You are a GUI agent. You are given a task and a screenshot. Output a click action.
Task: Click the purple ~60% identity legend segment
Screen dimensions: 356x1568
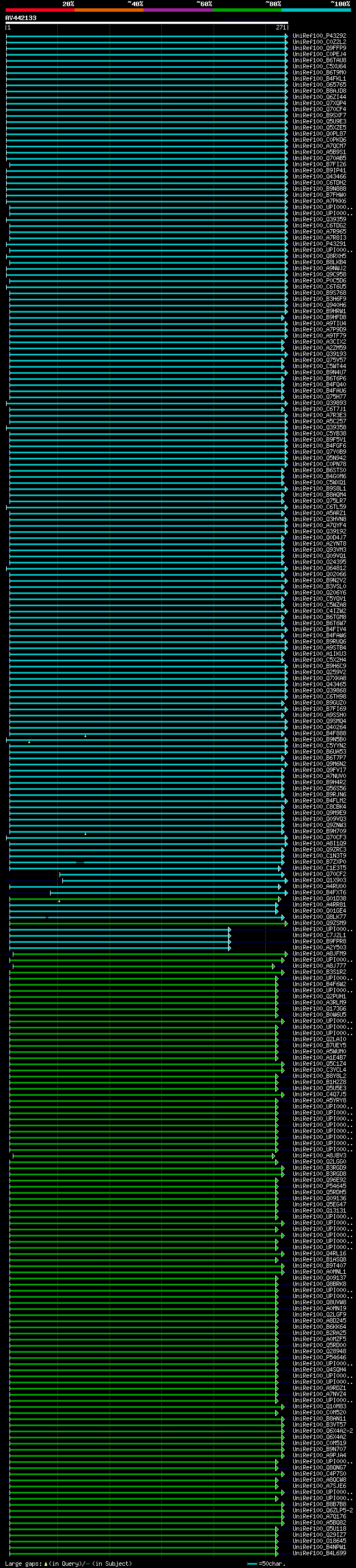click(179, 10)
